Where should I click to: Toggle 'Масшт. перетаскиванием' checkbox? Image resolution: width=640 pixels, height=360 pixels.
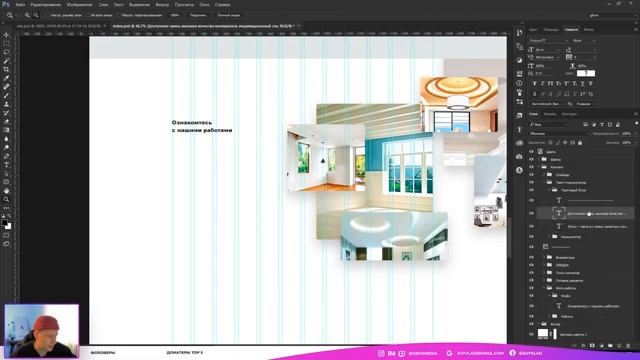[119, 15]
